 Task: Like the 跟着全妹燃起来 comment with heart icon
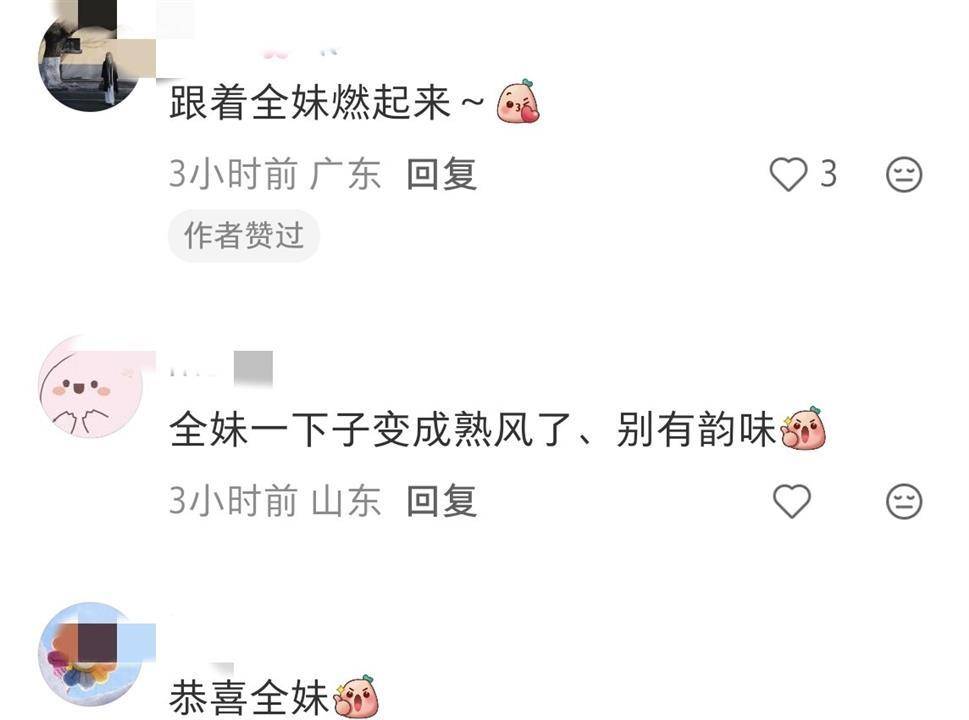(788, 174)
